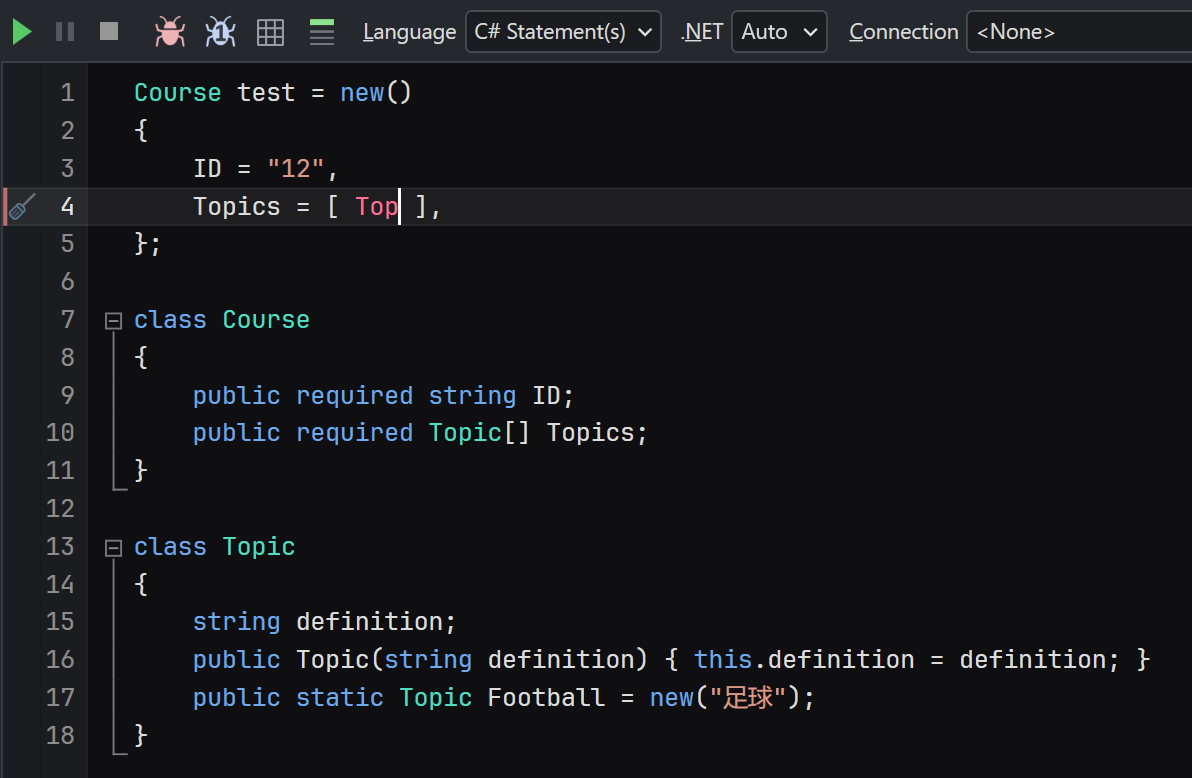This screenshot has width=1192, height=778.
Task: Click 'new' keyword on line 1
Action: [362, 93]
